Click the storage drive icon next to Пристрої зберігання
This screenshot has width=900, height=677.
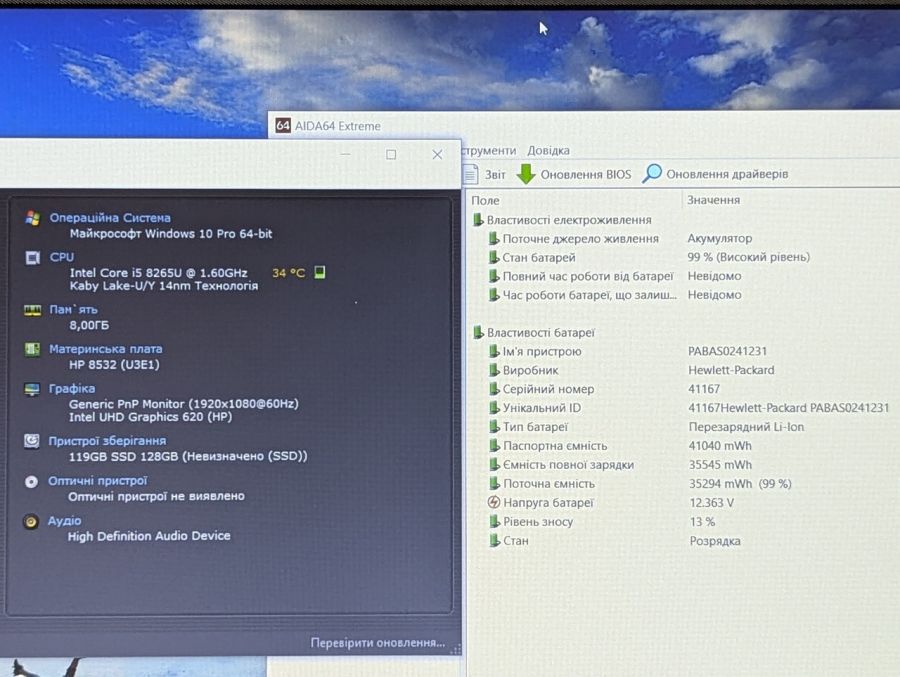pyautogui.click(x=32, y=441)
